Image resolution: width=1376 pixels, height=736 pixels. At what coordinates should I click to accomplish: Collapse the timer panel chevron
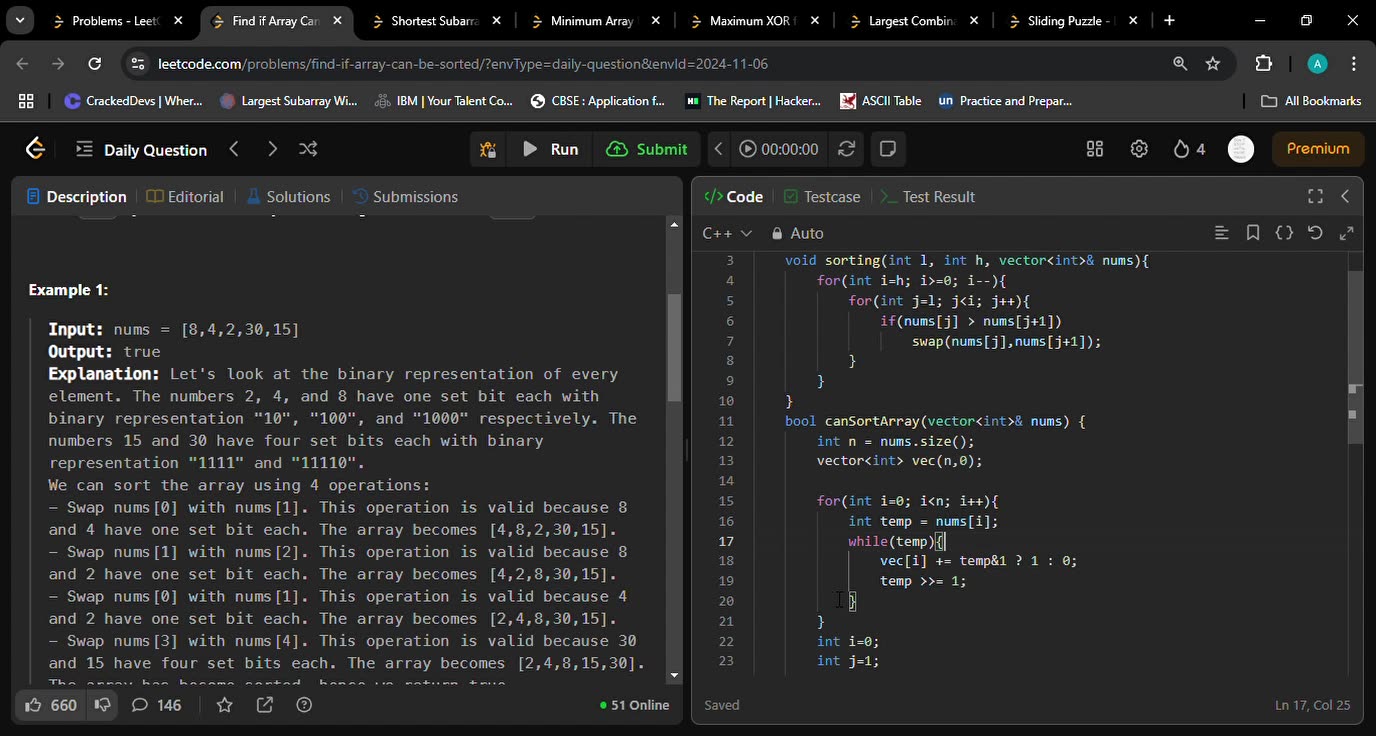coord(718,149)
